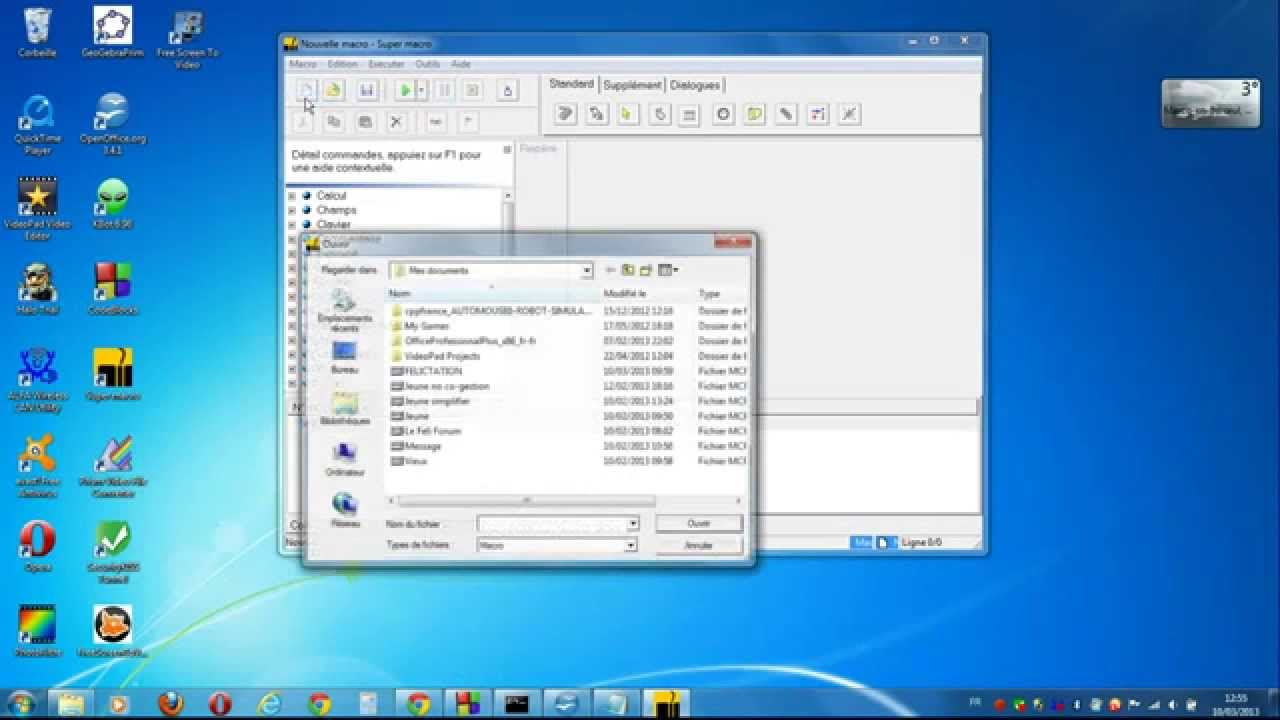Viewport: 1280px width, 720px height.
Task: Click the save floppy icon in Super macro toolbar
Action: coord(366,90)
